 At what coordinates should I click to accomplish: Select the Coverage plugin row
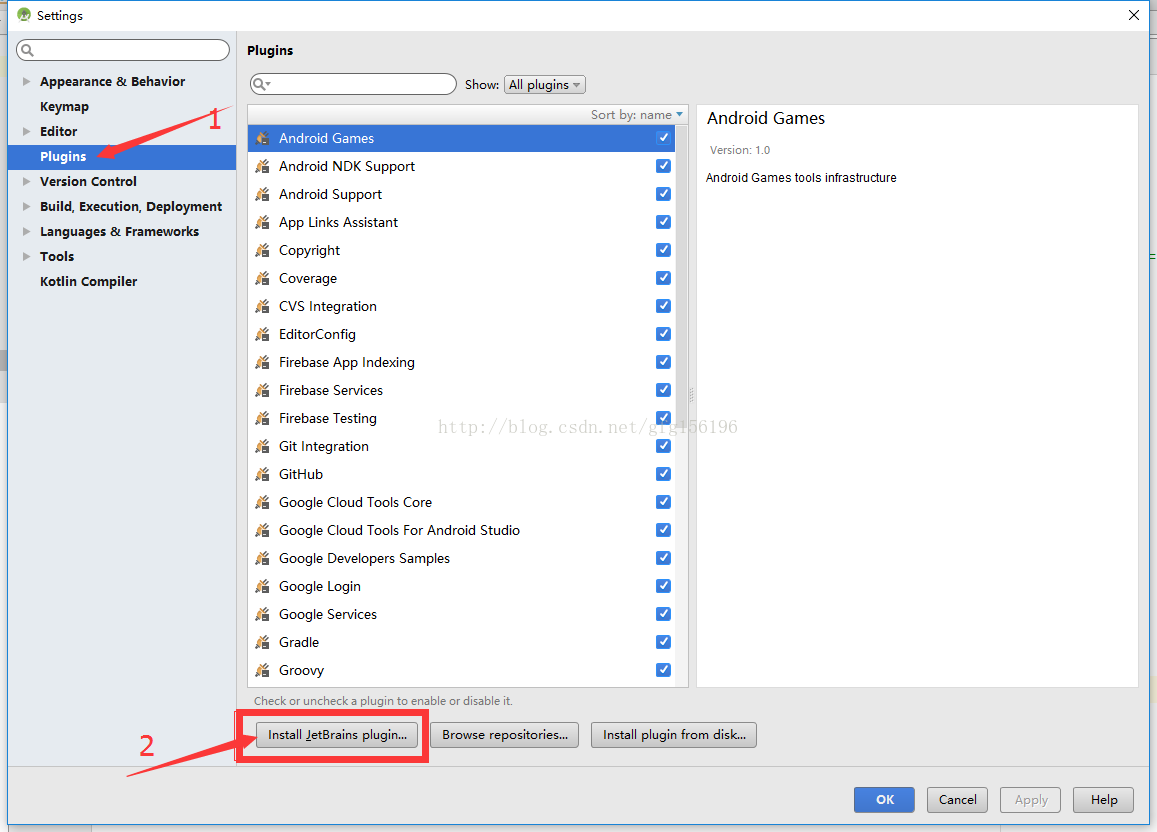coord(461,278)
